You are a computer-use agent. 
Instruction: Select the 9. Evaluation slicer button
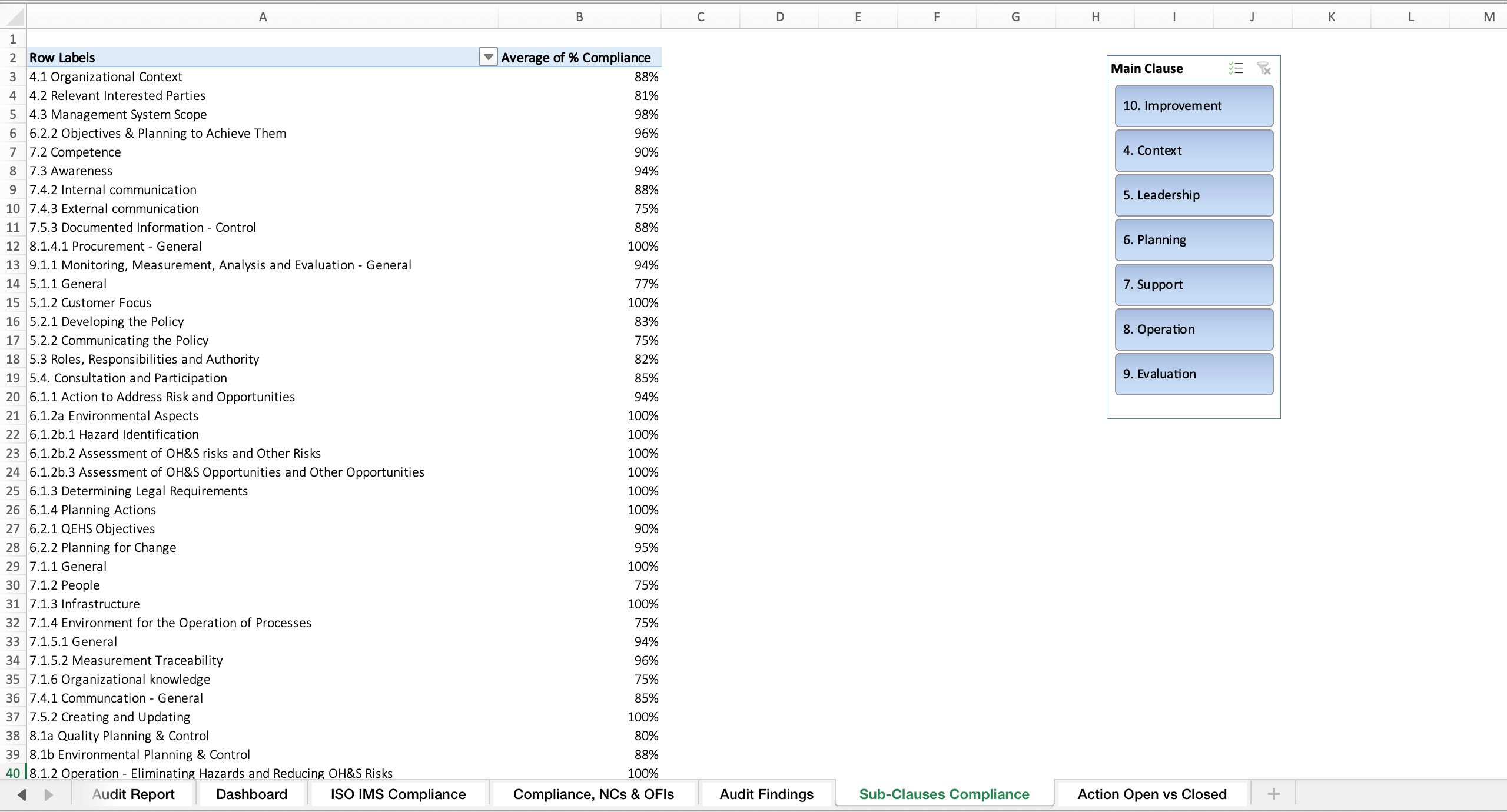pyautogui.click(x=1193, y=374)
